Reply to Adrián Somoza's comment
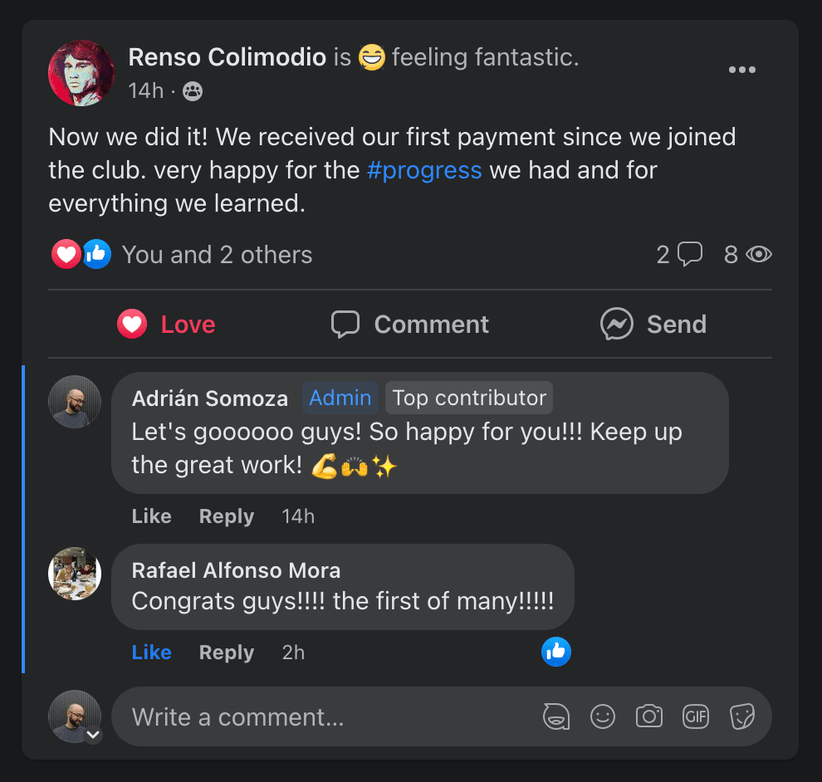Image resolution: width=822 pixels, height=782 pixels. 226,516
